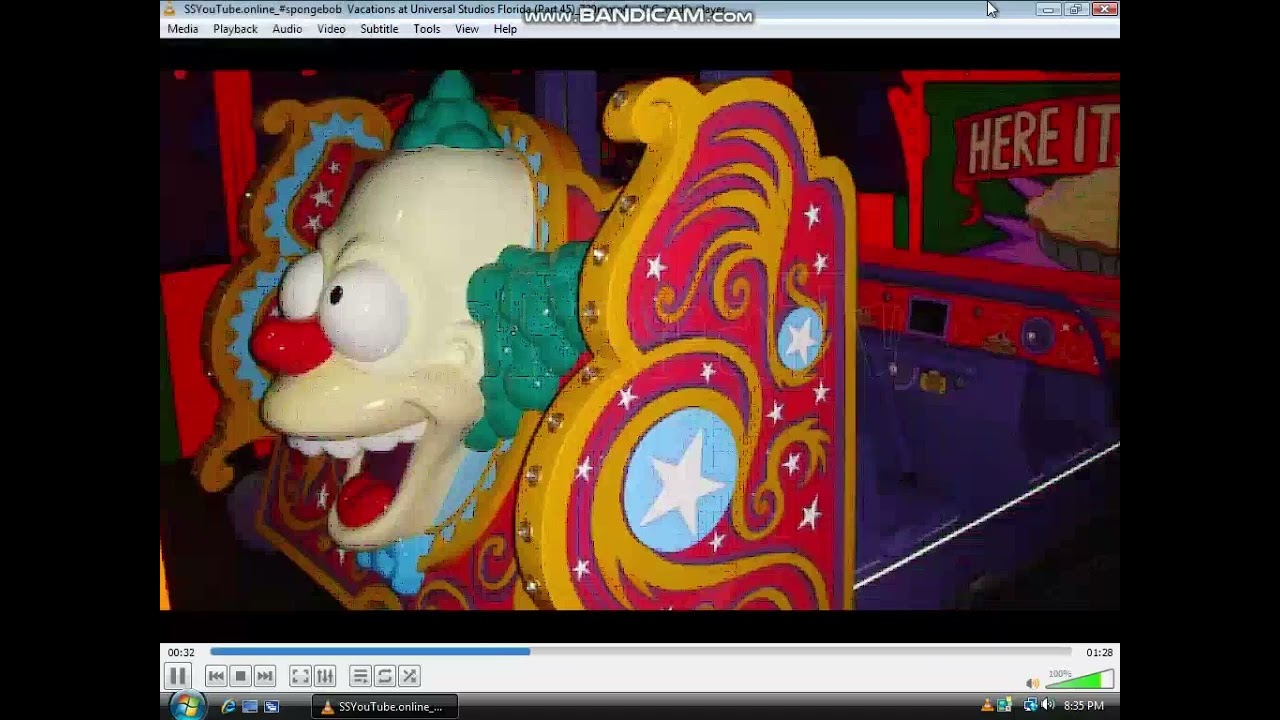The height and width of the screenshot is (720, 1280).
Task: Click the 8:35 PM system clock
Action: 1084,706
